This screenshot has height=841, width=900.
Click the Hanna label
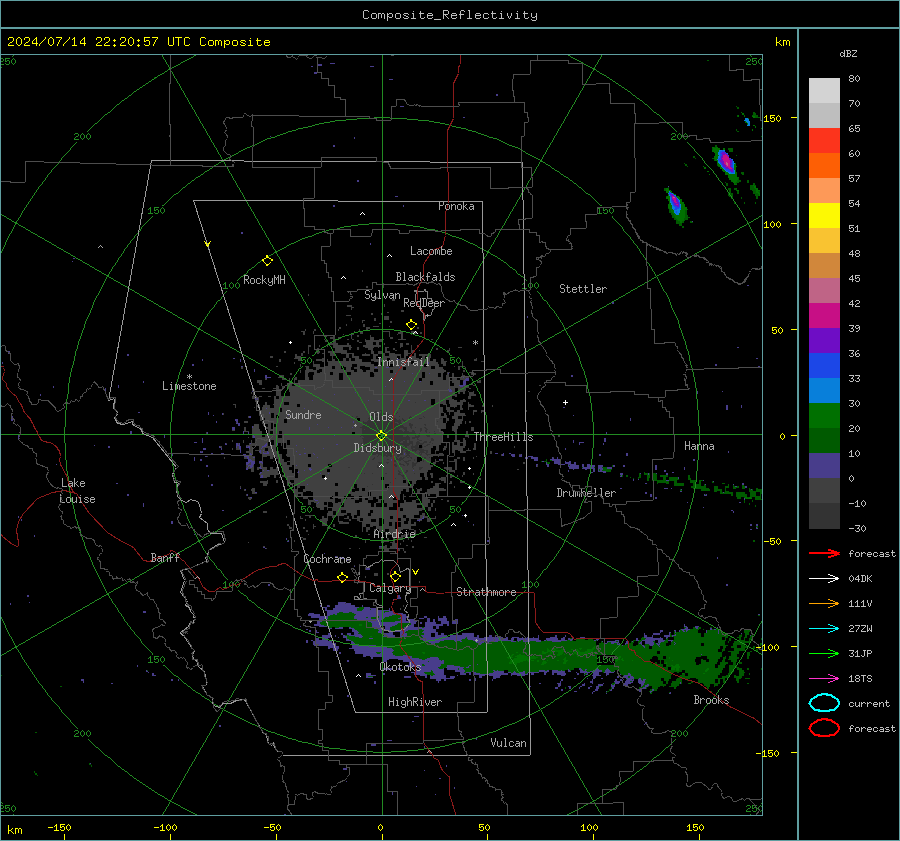click(x=699, y=446)
